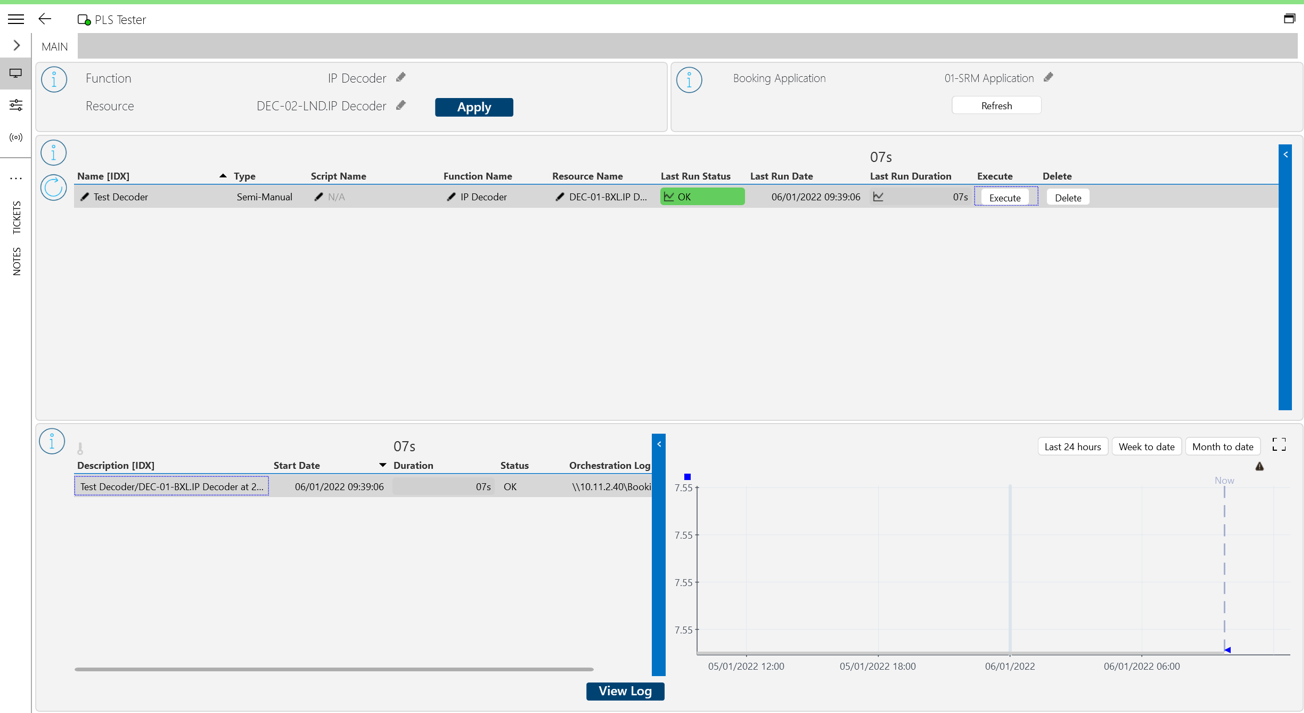This screenshot has width=1304, height=713.
Task: Edit the Resource DEC-02-LND pencil
Action: pos(401,105)
